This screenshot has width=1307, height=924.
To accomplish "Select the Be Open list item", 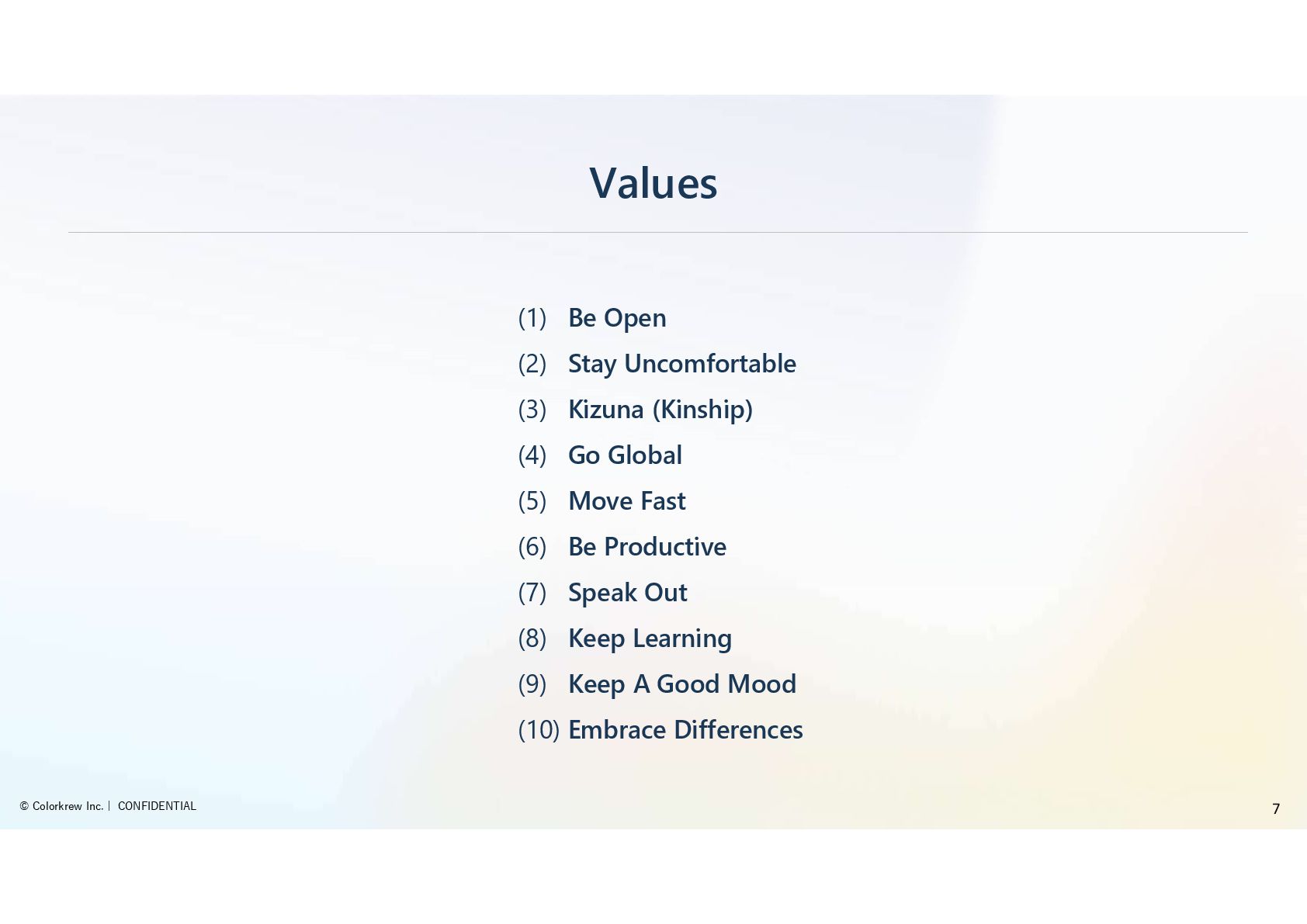I will pyautogui.click(x=616, y=318).
